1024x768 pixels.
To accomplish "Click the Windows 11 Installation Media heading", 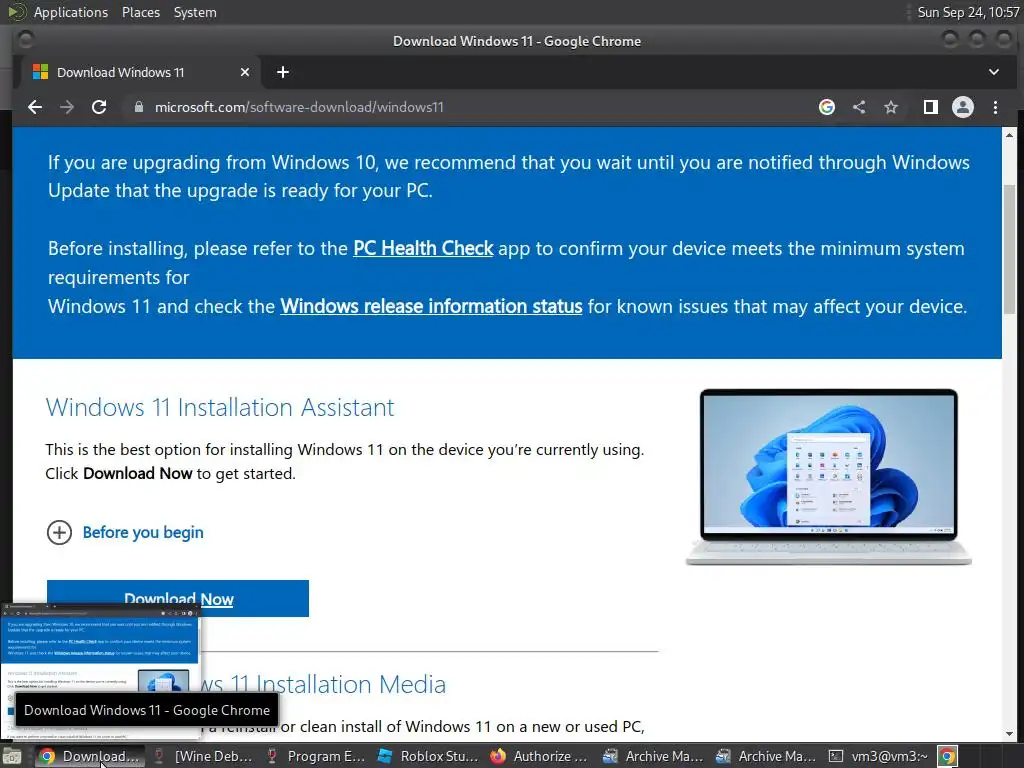I will click(x=323, y=684).
